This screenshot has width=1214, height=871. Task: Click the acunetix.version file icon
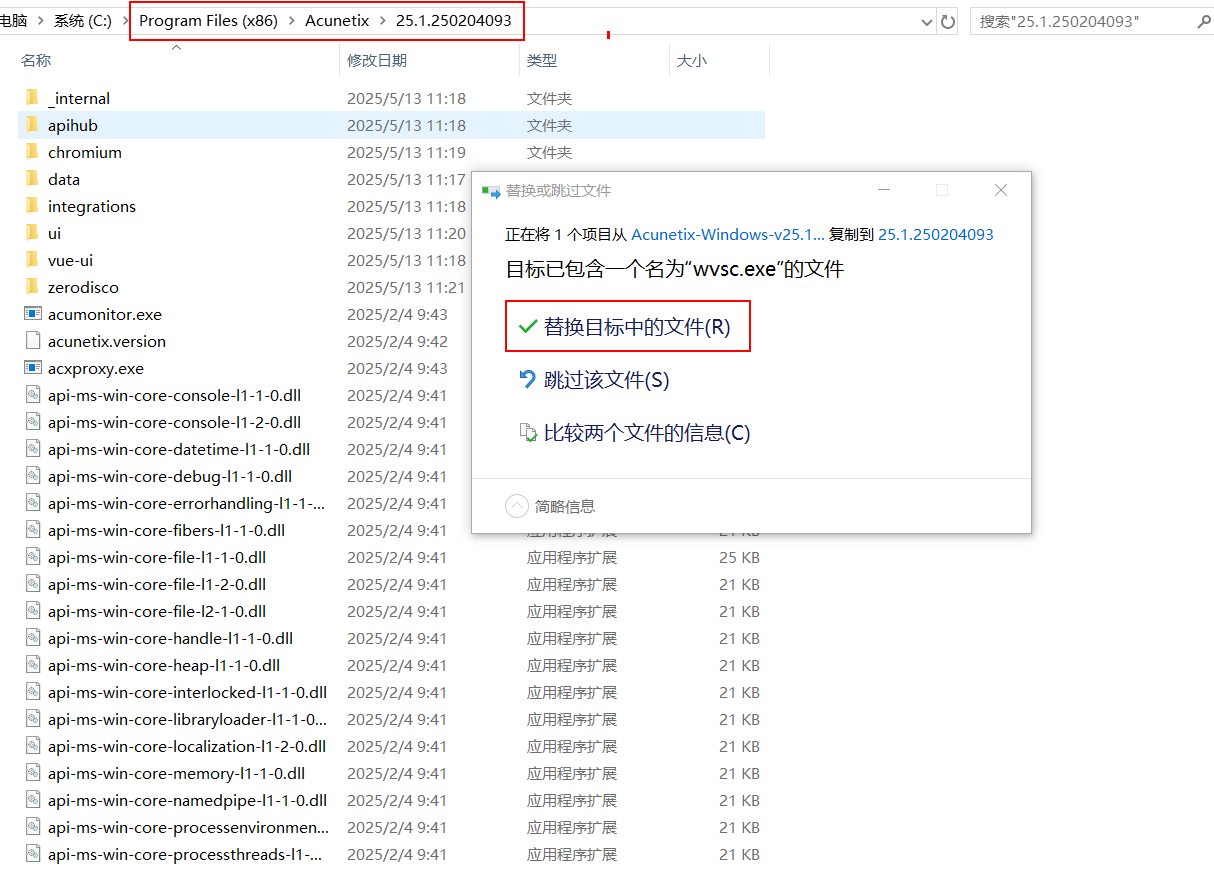pos(32,341)
